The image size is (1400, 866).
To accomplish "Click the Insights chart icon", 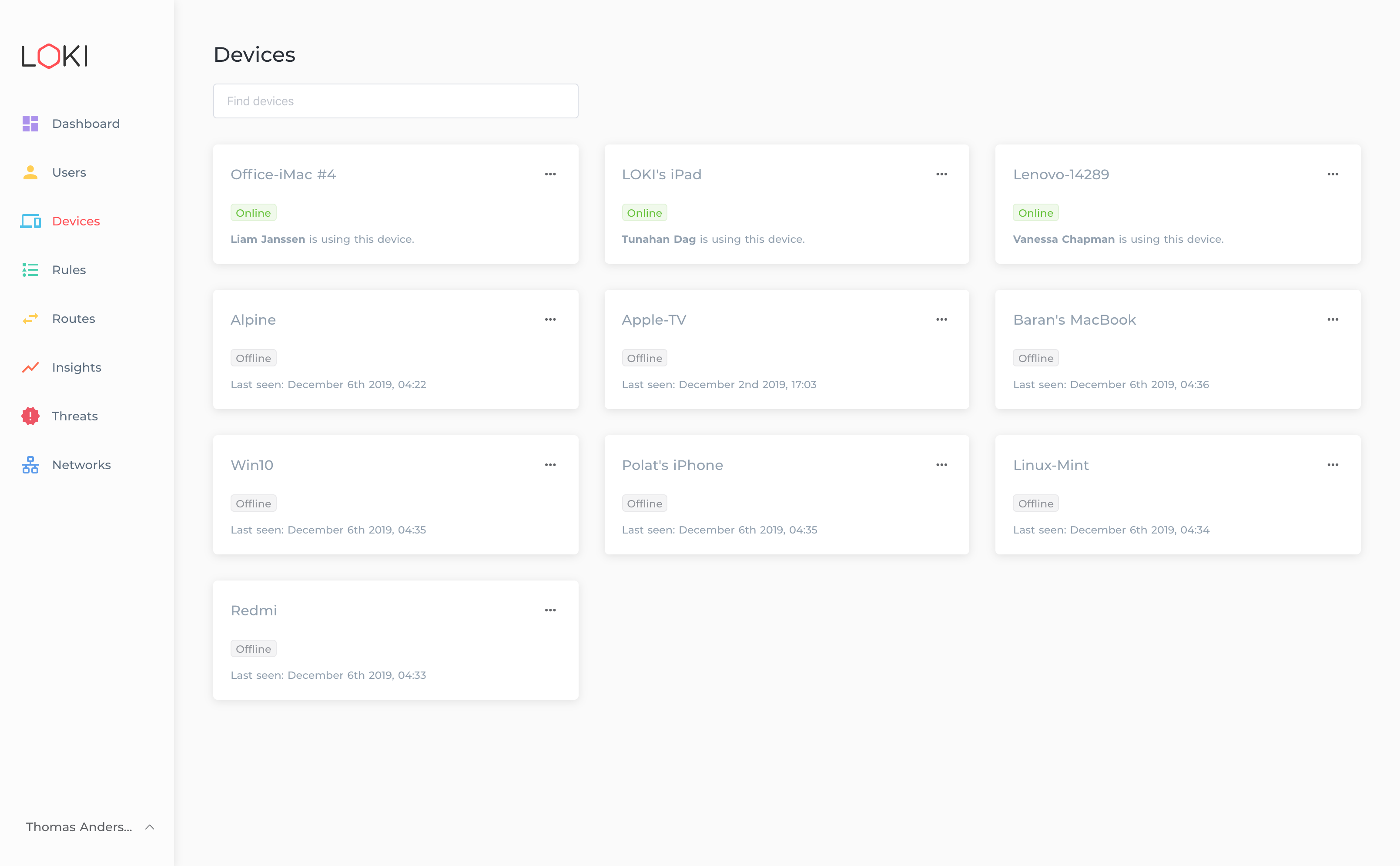I will 30,367.
